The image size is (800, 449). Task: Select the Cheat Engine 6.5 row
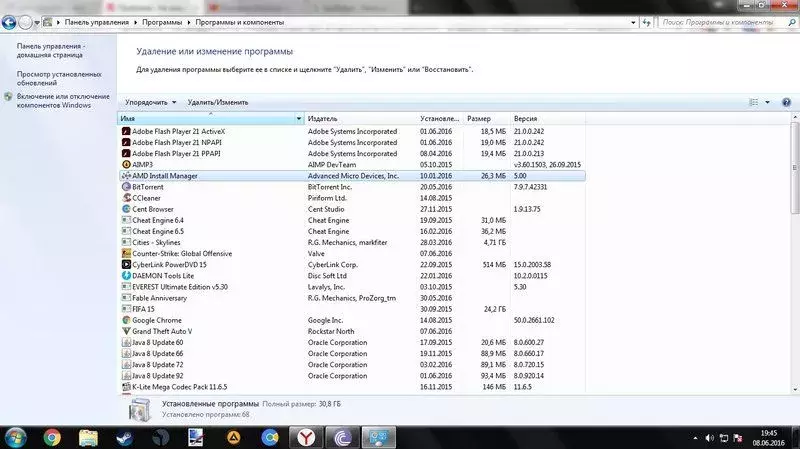point(352,231)
